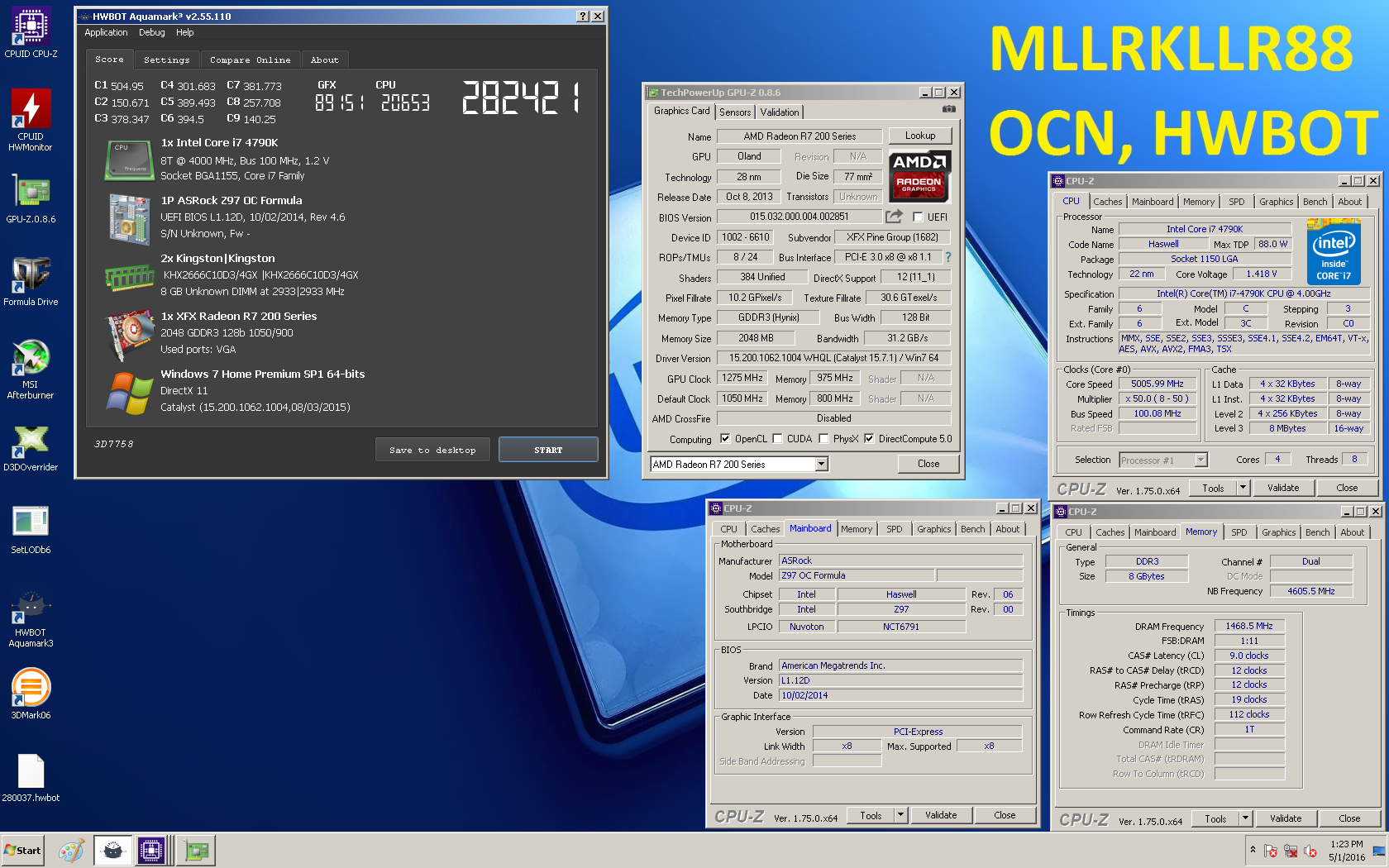Show hidden tray icons arrow

1253,850
